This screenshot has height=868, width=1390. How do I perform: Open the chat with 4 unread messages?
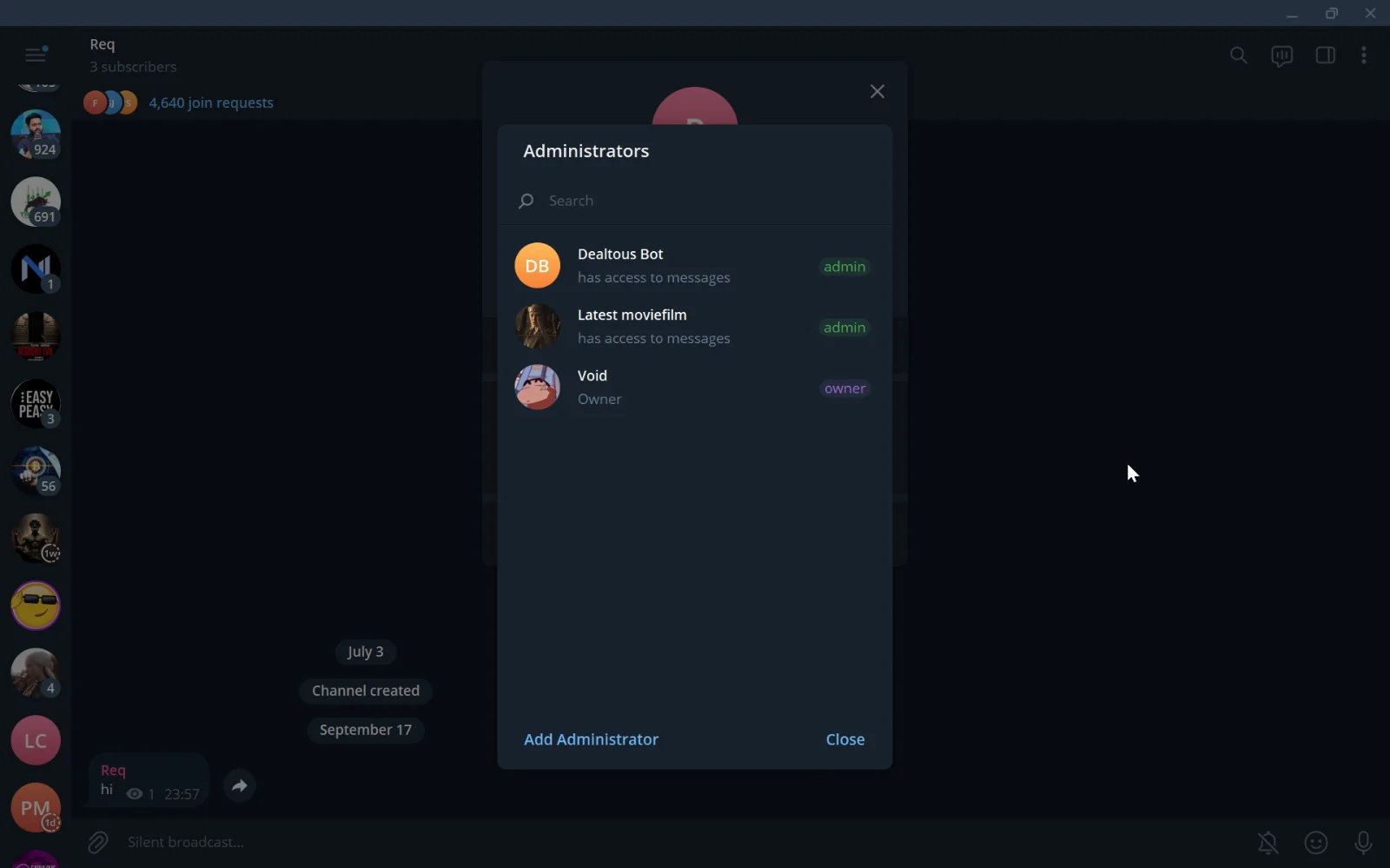36,673
